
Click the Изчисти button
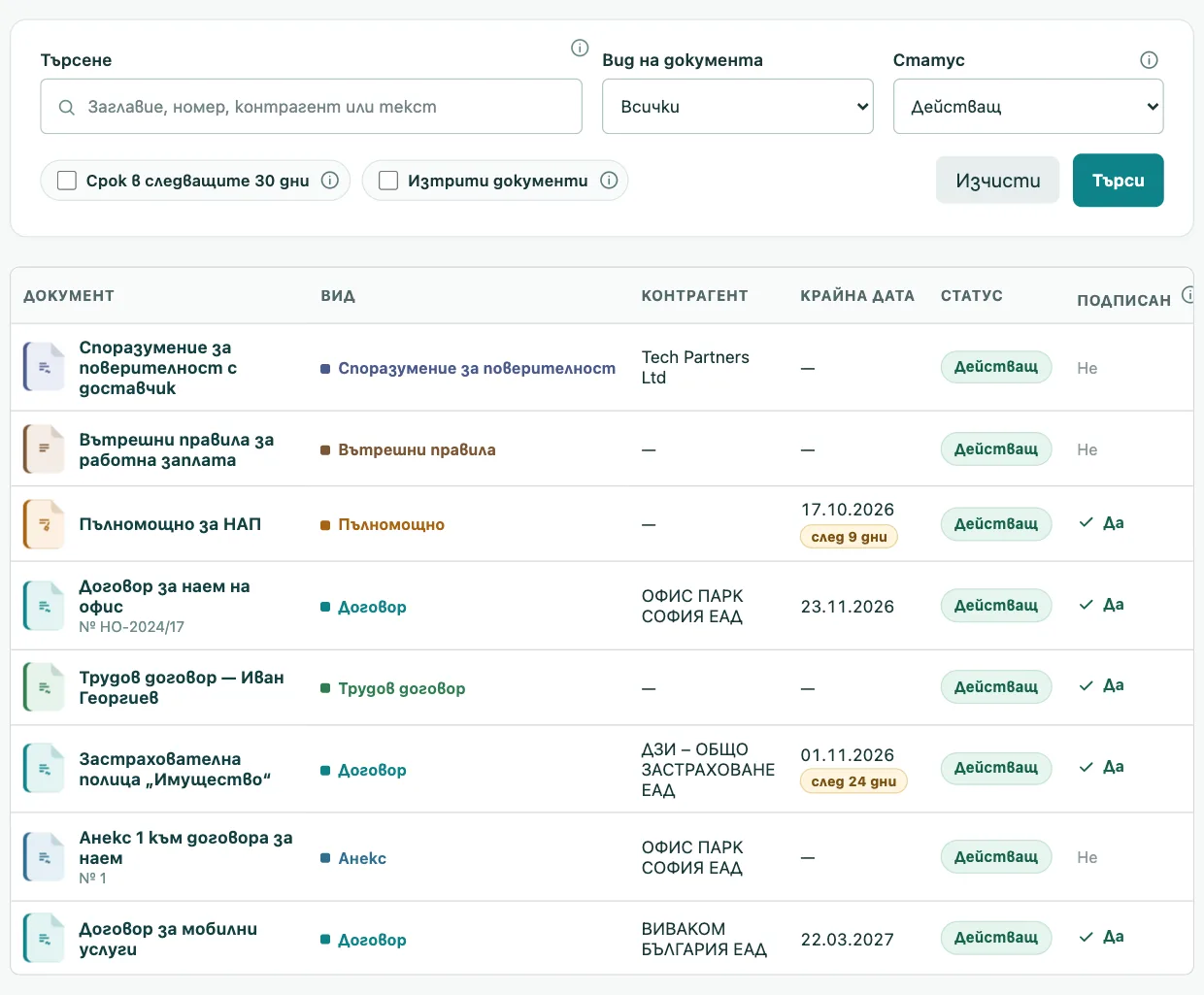pyautogui.click(x=998, y=181)
